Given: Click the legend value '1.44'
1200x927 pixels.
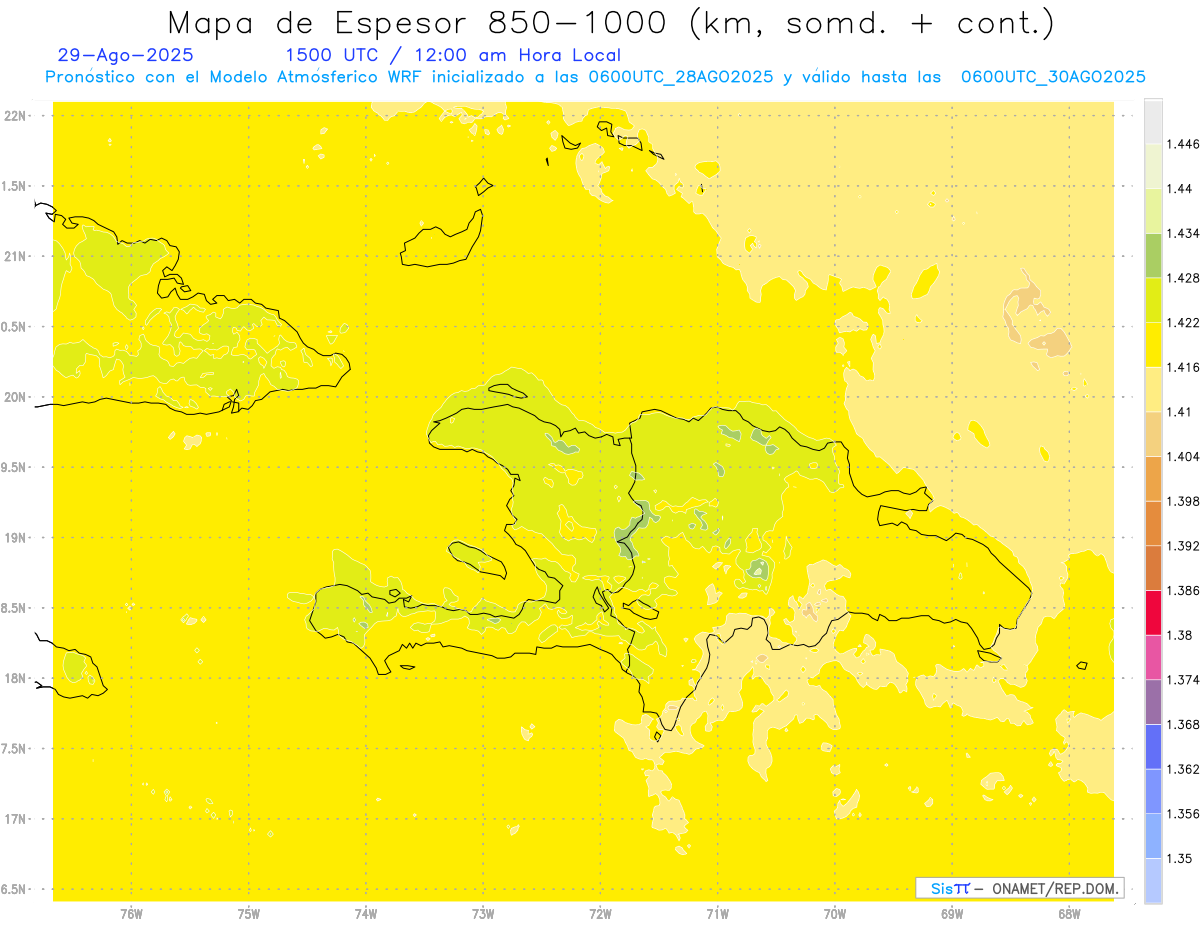Looking at the screenshot, I should click(1181, 189).
